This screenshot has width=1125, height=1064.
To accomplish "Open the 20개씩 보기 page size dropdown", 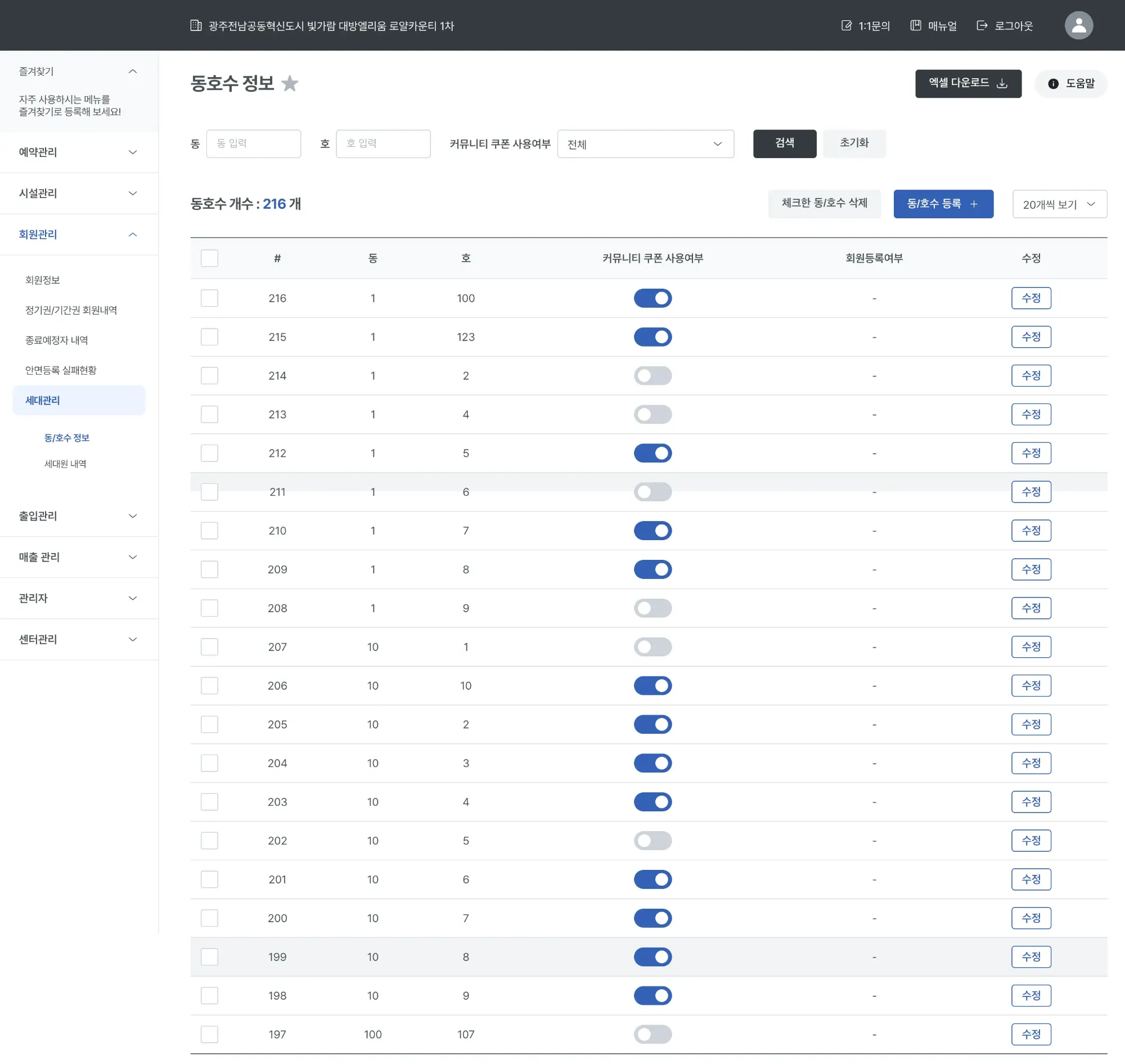I will pos(1059,204).
